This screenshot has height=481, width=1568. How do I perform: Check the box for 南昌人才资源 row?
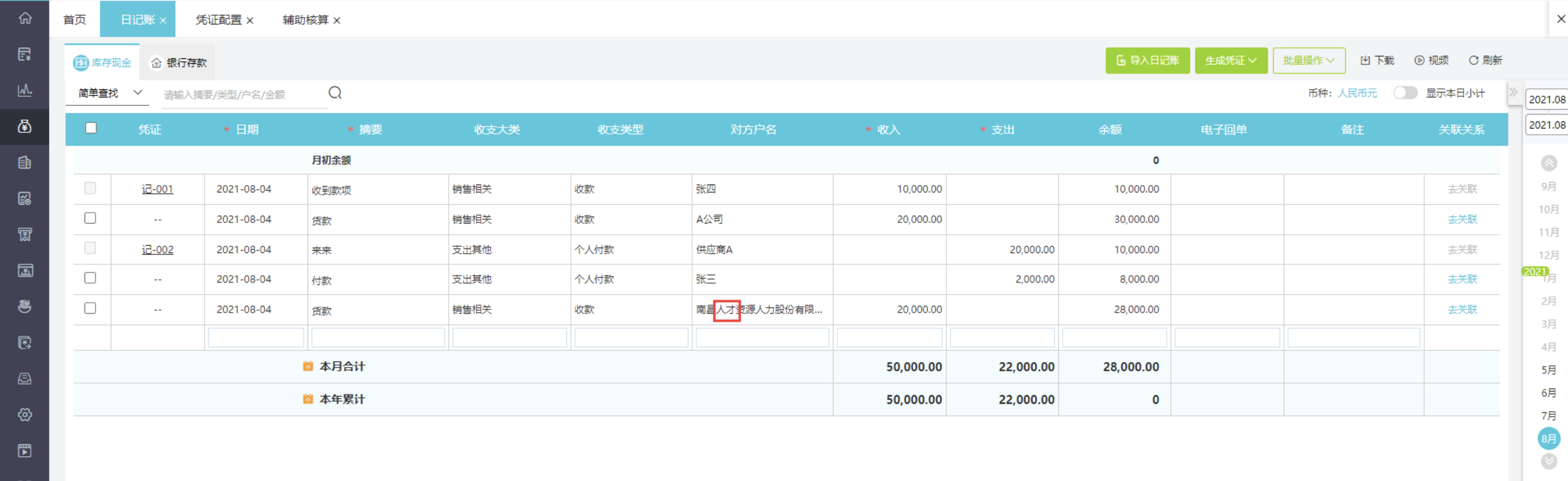click(90, 308)
